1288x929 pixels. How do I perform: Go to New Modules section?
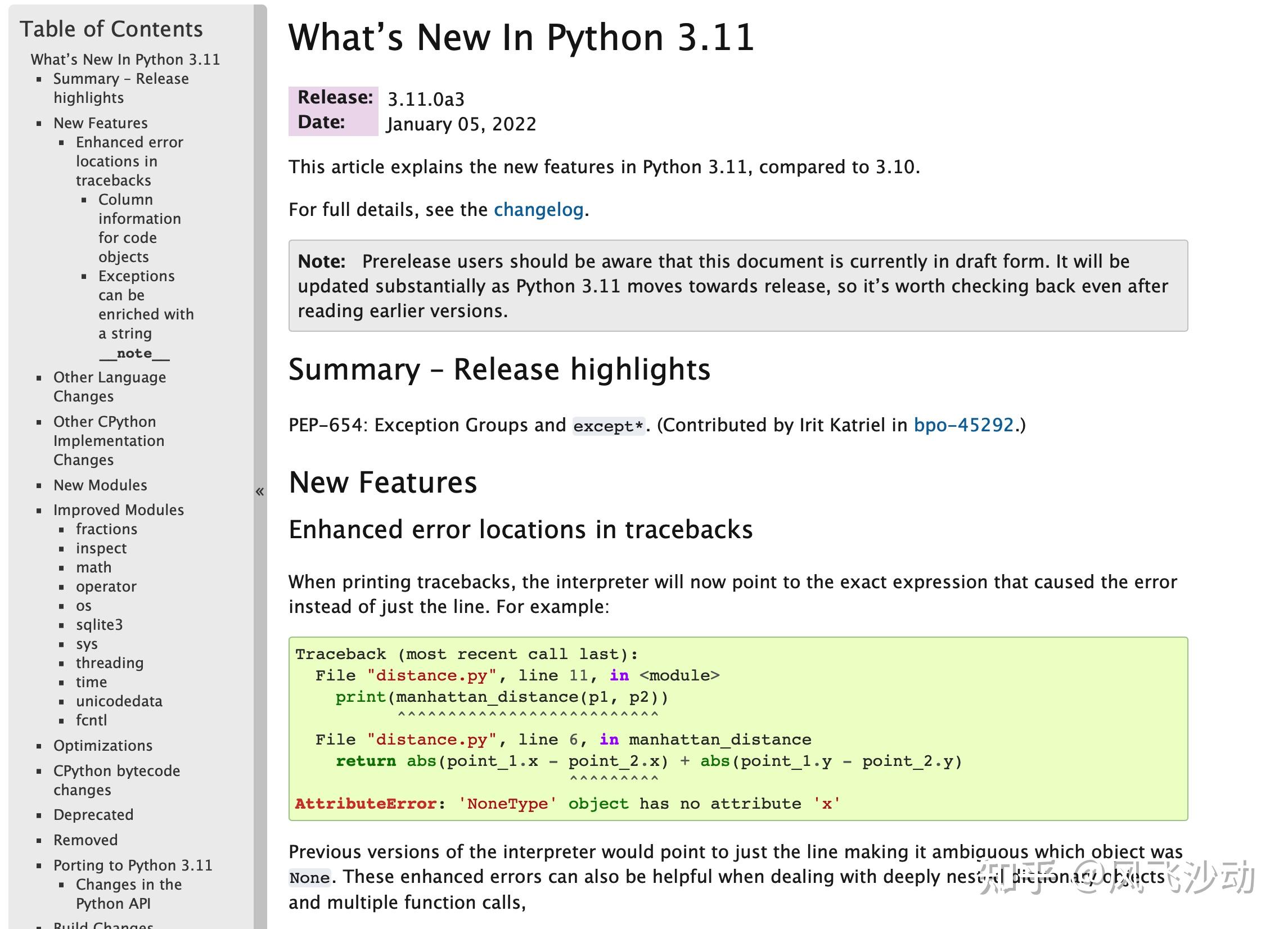click(100, 485)
